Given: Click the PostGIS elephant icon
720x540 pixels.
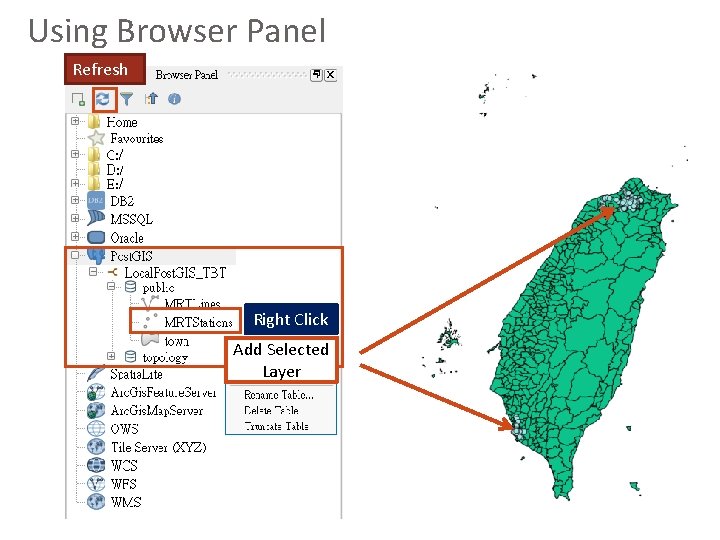Looking at the screenshot, I should pos(96,256).
